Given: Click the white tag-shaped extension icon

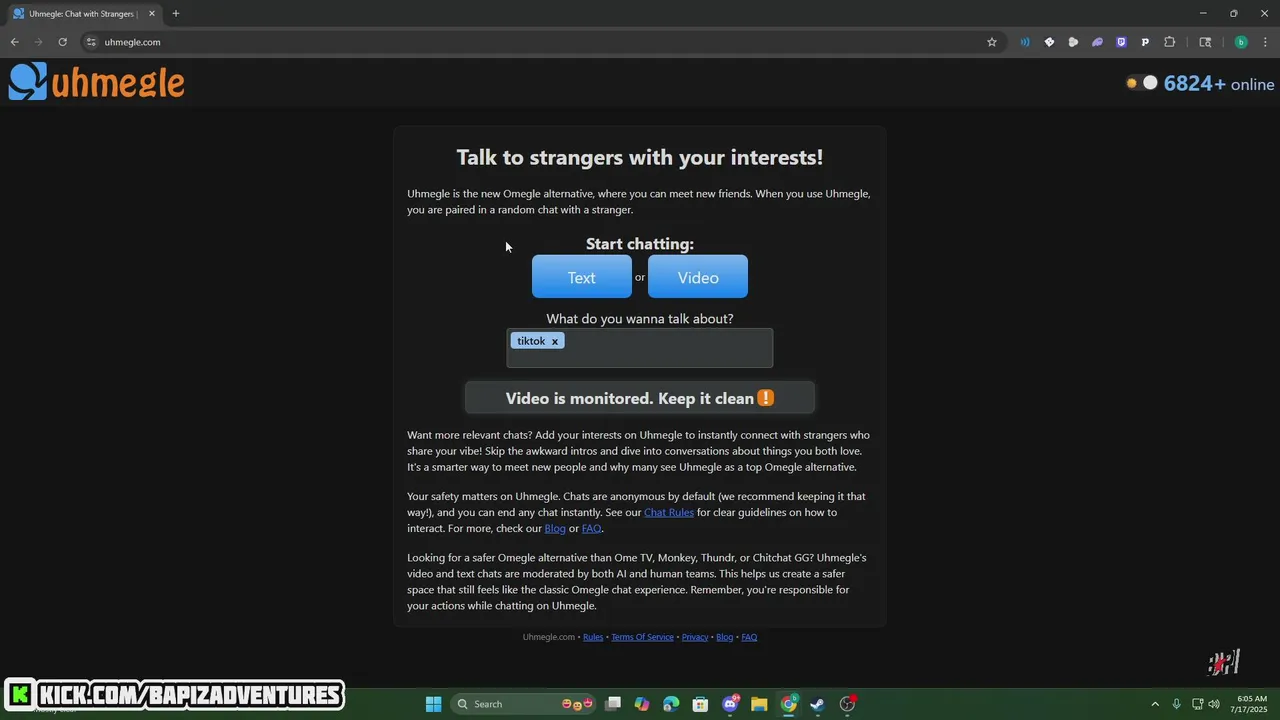Looking at the screenshot, I should [1049, 42].
